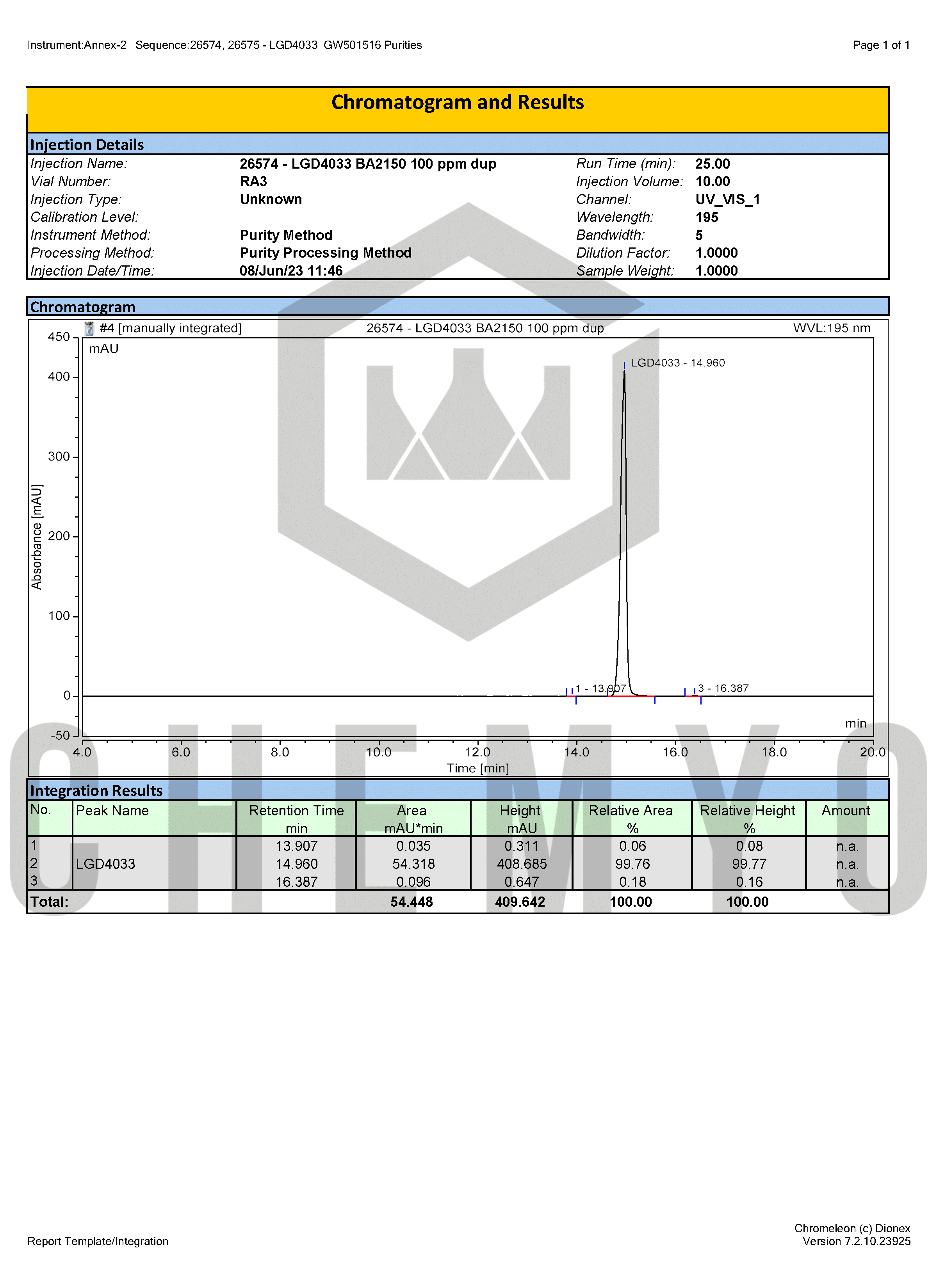Select the 'Absorbance [mAU]' axis title
Screen dimensions: 937x1288
(x=36, y=537)
